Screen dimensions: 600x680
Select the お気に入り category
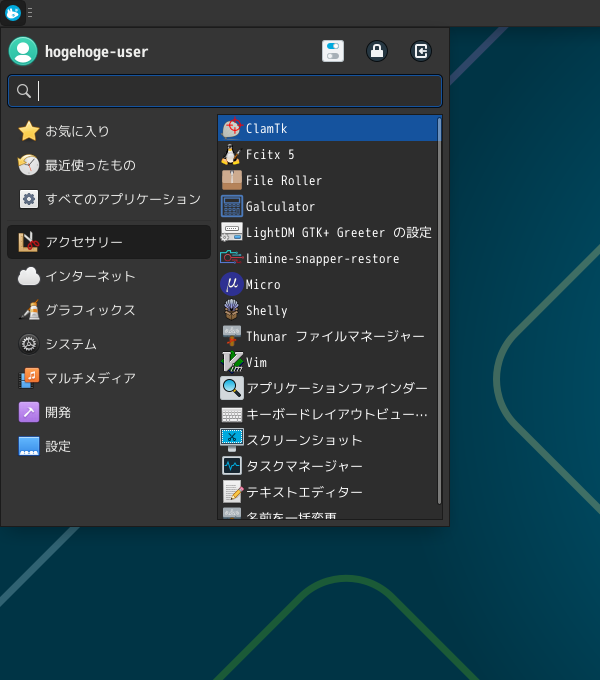pos(77,131)
